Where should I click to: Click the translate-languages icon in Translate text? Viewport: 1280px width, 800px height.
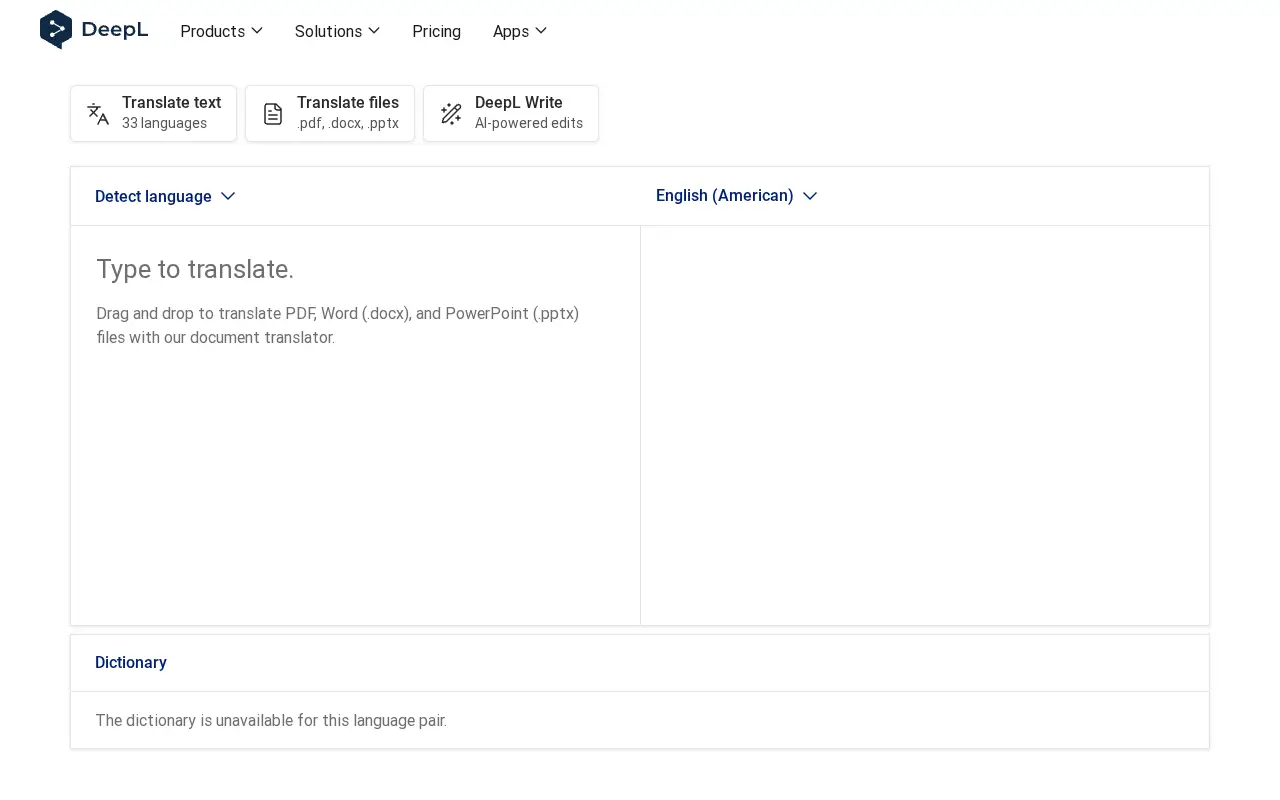tap(98, 114)
